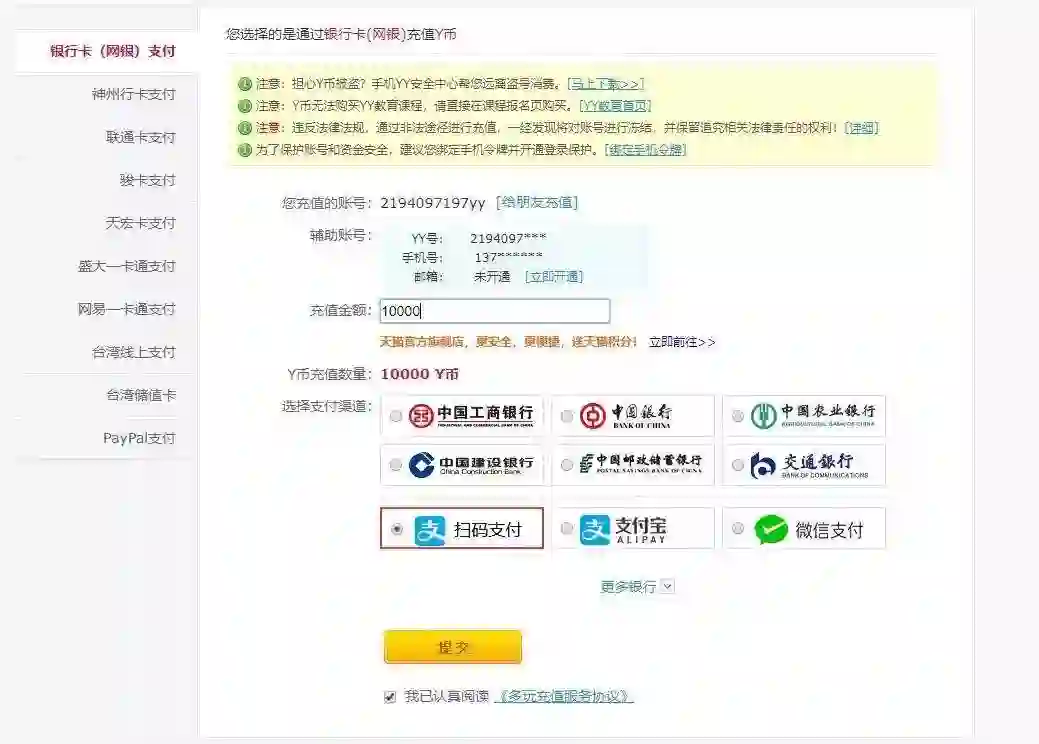Switch to 盛大一卡通支付 tab
The width and height of the screenshot is (1039, 744).
pyautogui.click(x=127, y=266)
